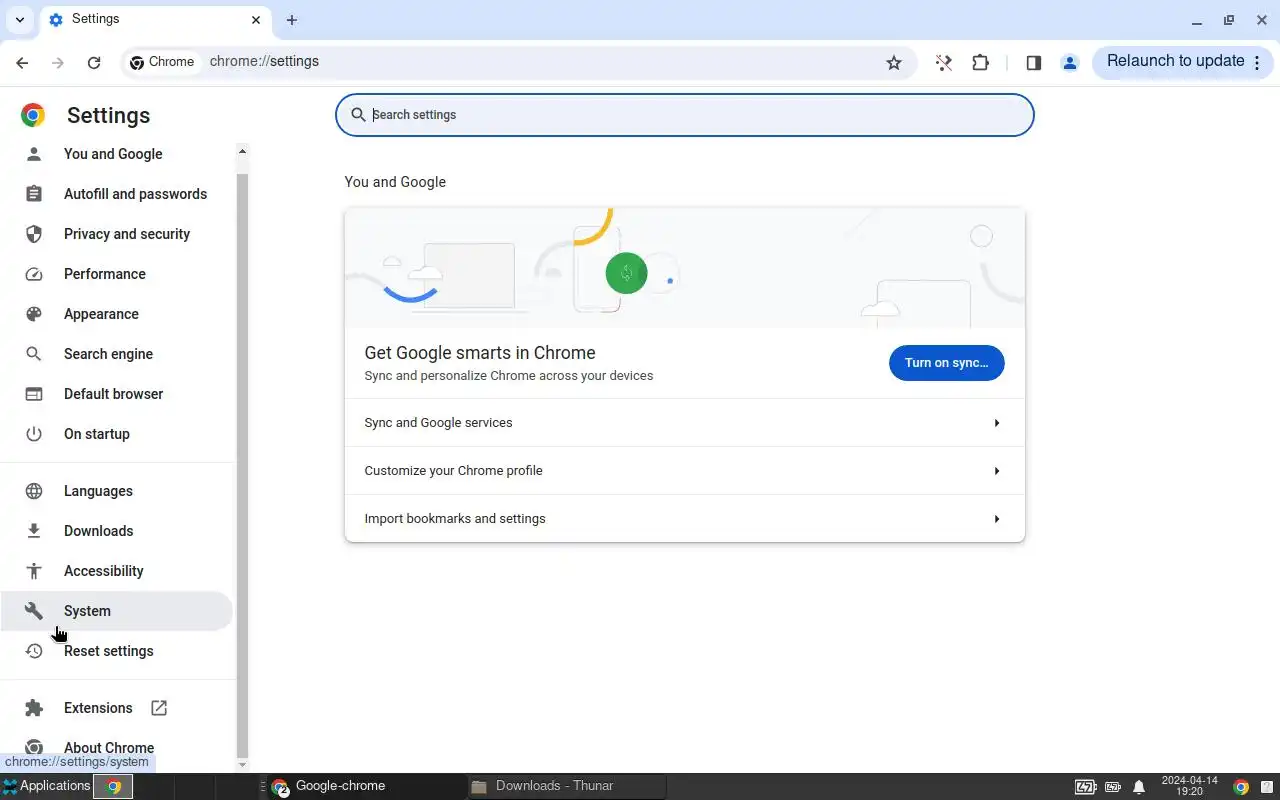Click the Accessibility figure icon
The image size is (1280, 800).
pyautogui.click(x=34, y=571)
